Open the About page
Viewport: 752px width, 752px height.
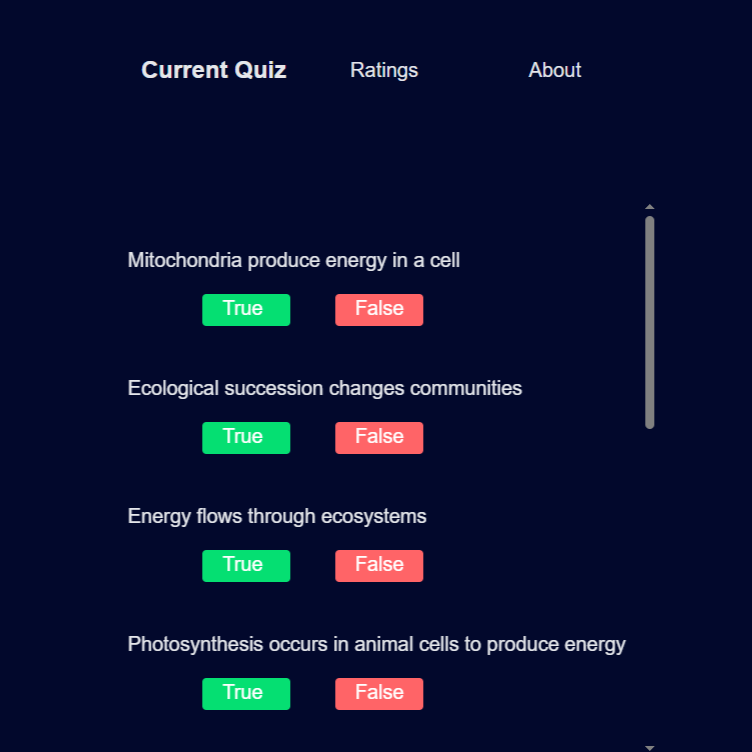pyautogui.click(x=555, y=70)
